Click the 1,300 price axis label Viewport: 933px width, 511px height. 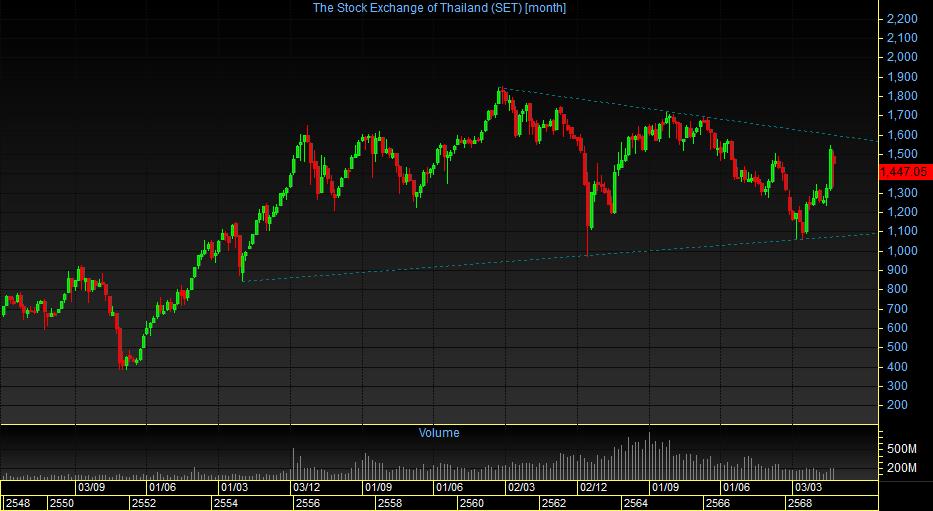coord(901,193)
